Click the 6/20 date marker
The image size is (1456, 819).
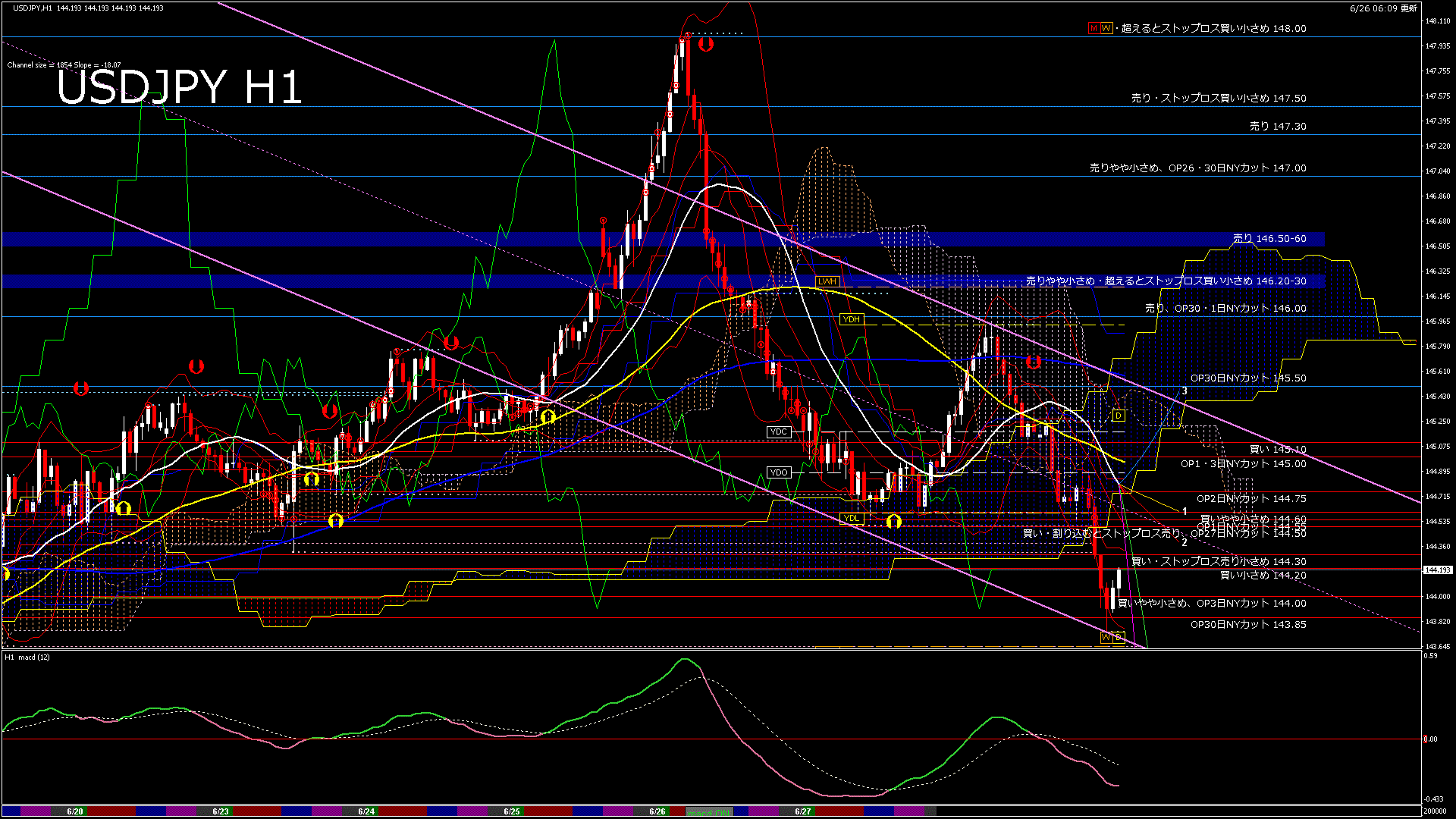click(75, 811)
